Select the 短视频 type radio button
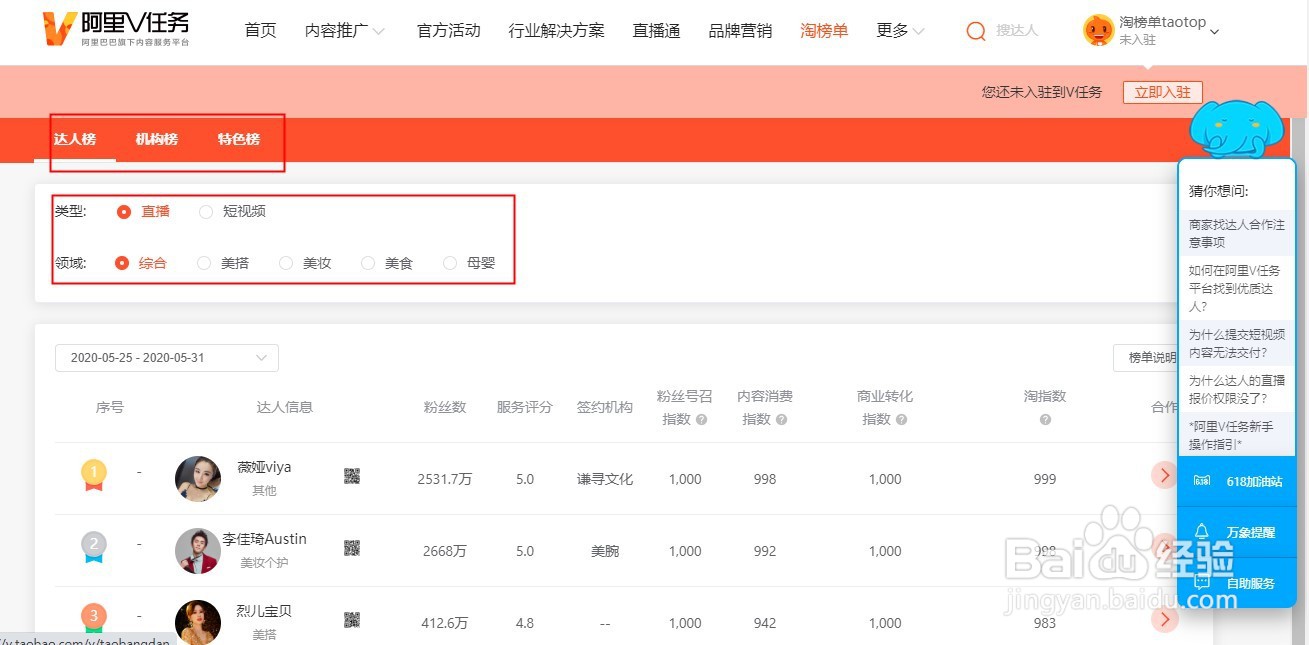This screenshot has height=645, width=1309. (x=206, y=211)
